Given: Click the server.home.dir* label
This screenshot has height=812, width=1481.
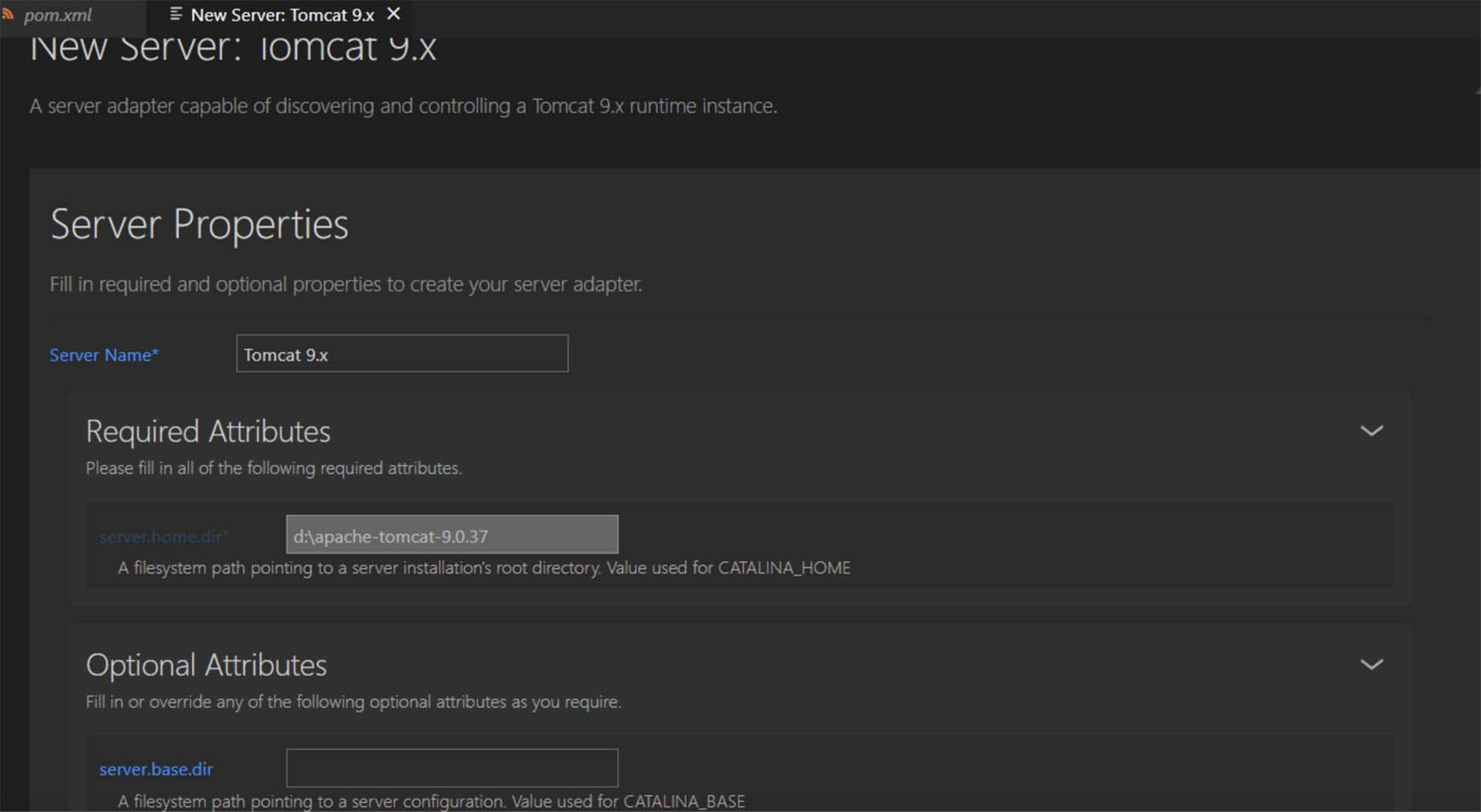Looking at the screenshot, I should click(x=164, y=536).
